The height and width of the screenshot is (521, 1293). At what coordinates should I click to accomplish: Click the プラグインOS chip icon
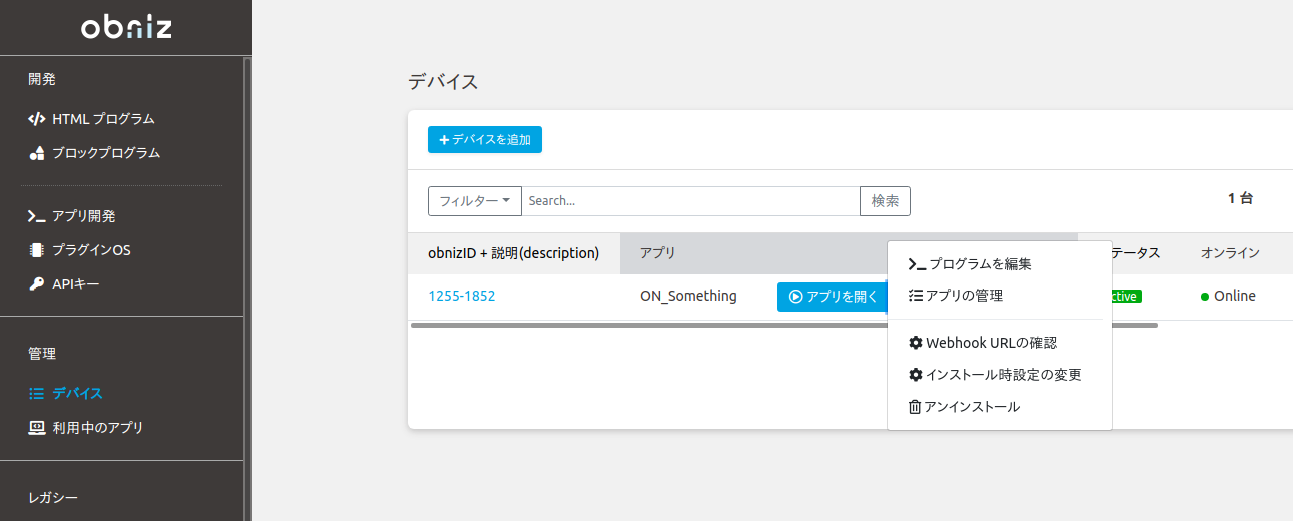36,250
